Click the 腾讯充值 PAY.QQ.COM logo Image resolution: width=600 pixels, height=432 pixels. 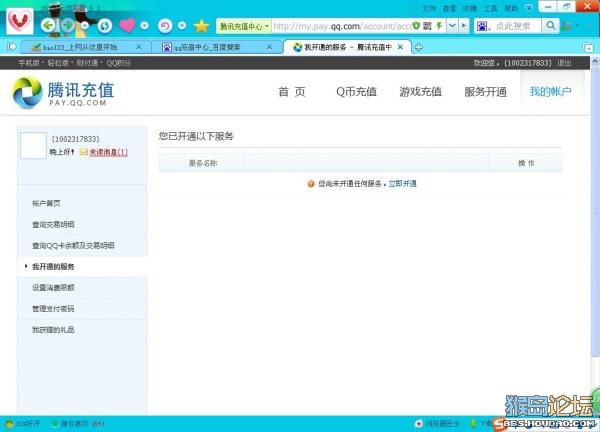click(64, 92)
